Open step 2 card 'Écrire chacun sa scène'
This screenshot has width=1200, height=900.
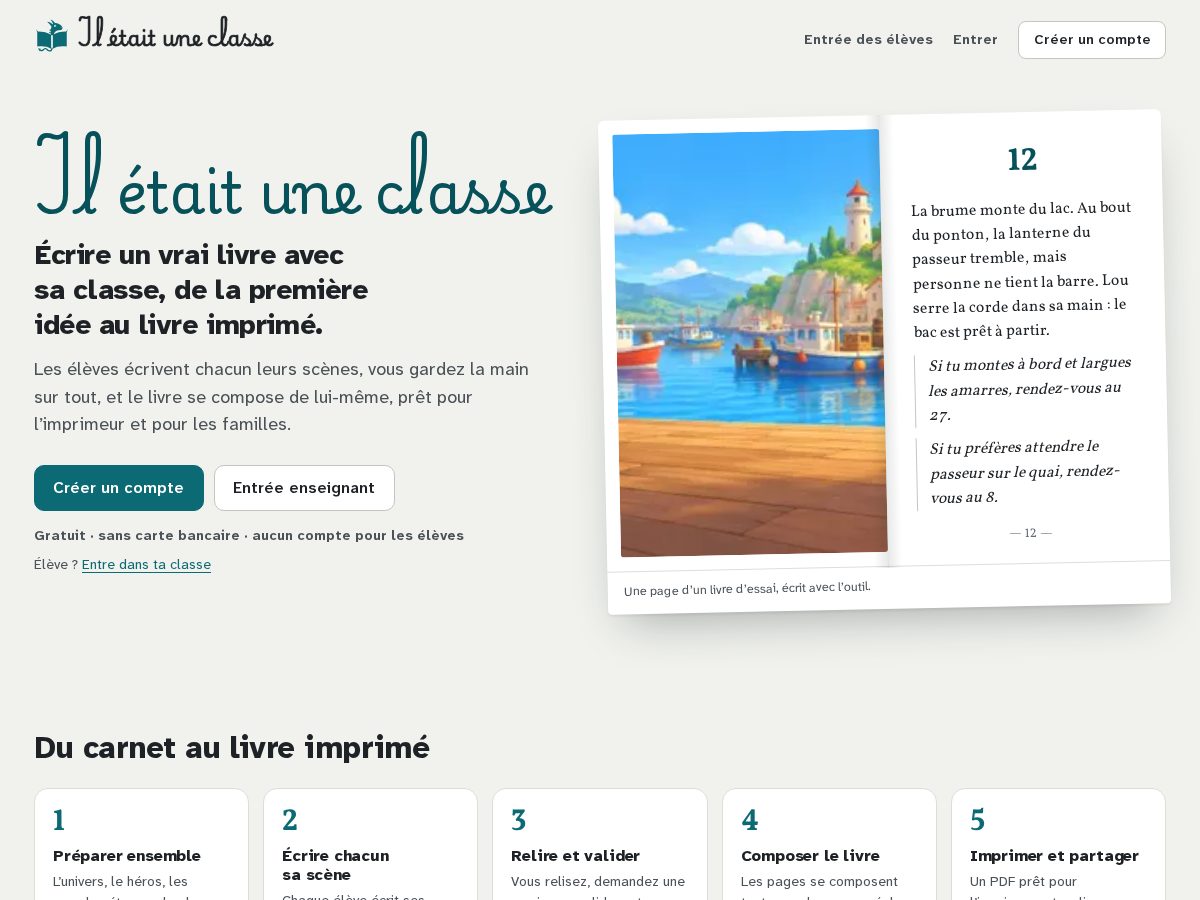pos(370,845)
